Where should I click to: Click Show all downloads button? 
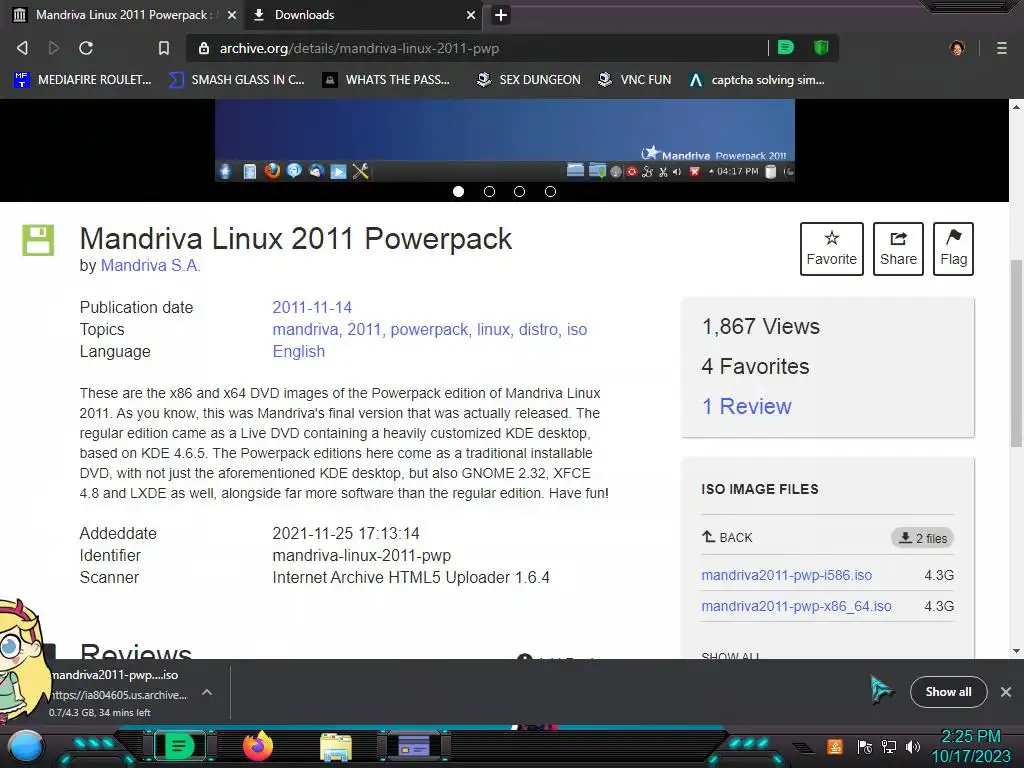(x=948, y=692)
